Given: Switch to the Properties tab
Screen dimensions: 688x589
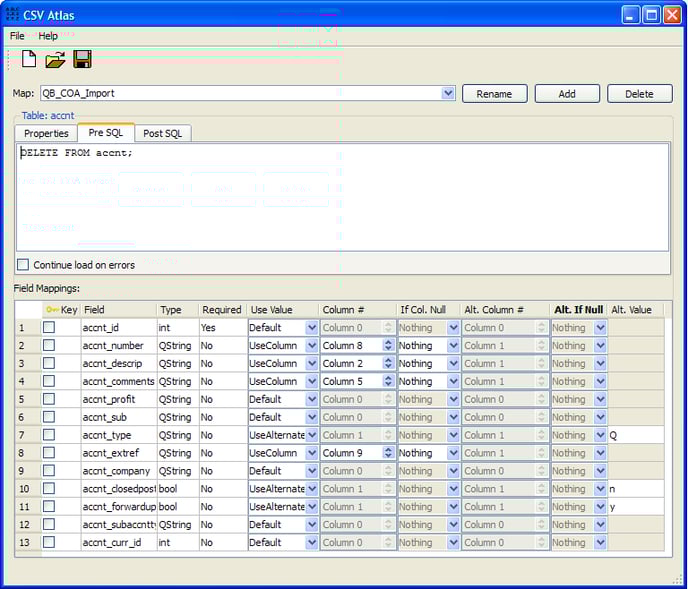Looking at the screenshot, I should [x=46, y=133].
